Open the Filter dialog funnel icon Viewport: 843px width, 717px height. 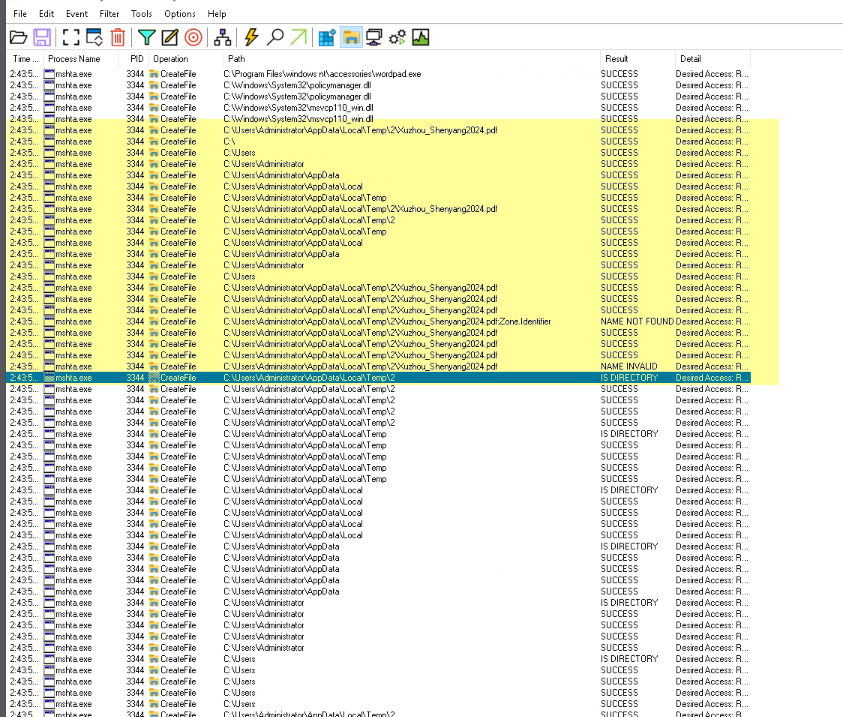(145, 37)
